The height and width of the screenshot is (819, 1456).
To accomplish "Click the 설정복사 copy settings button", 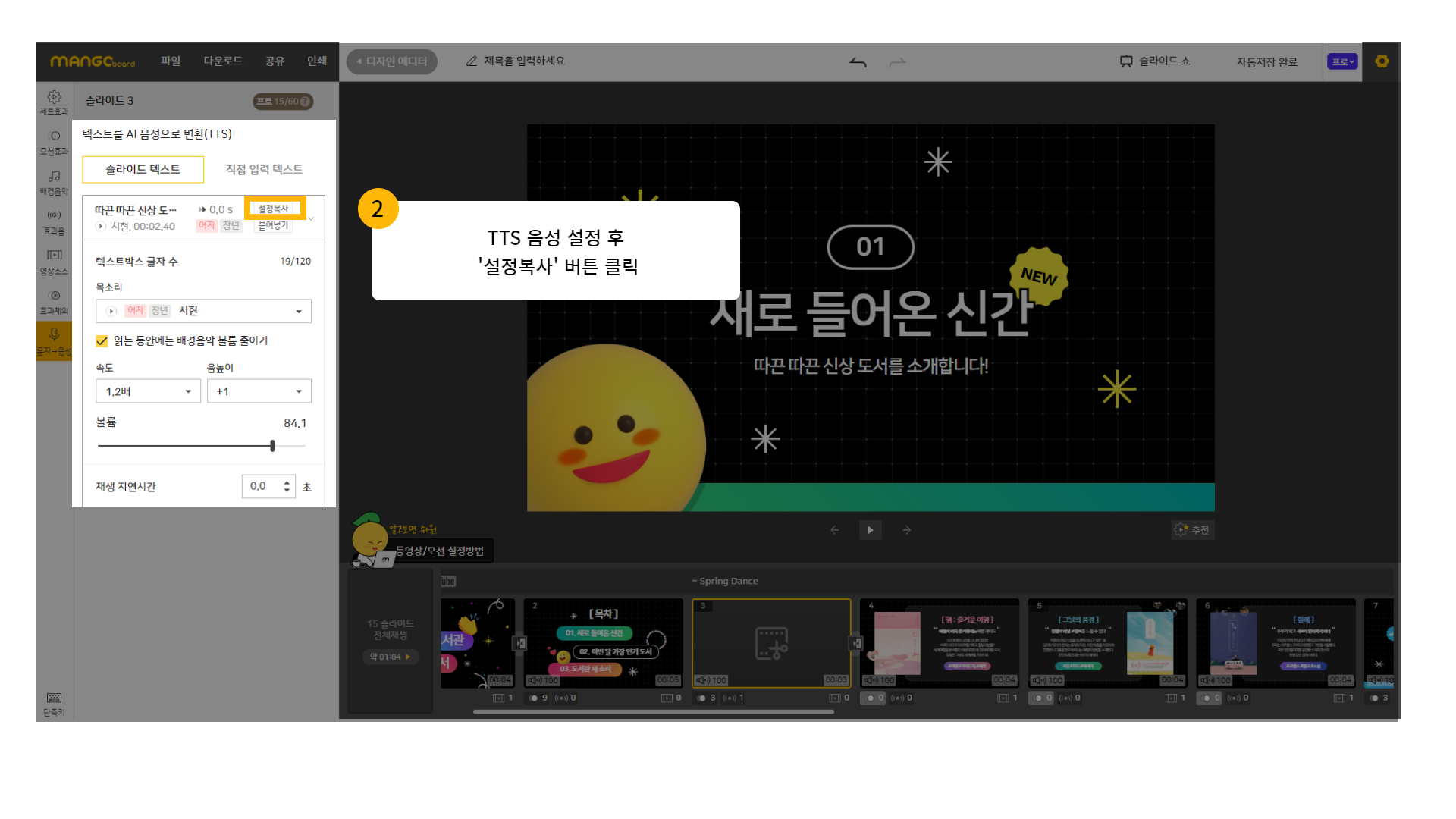I will pos(274,209).
